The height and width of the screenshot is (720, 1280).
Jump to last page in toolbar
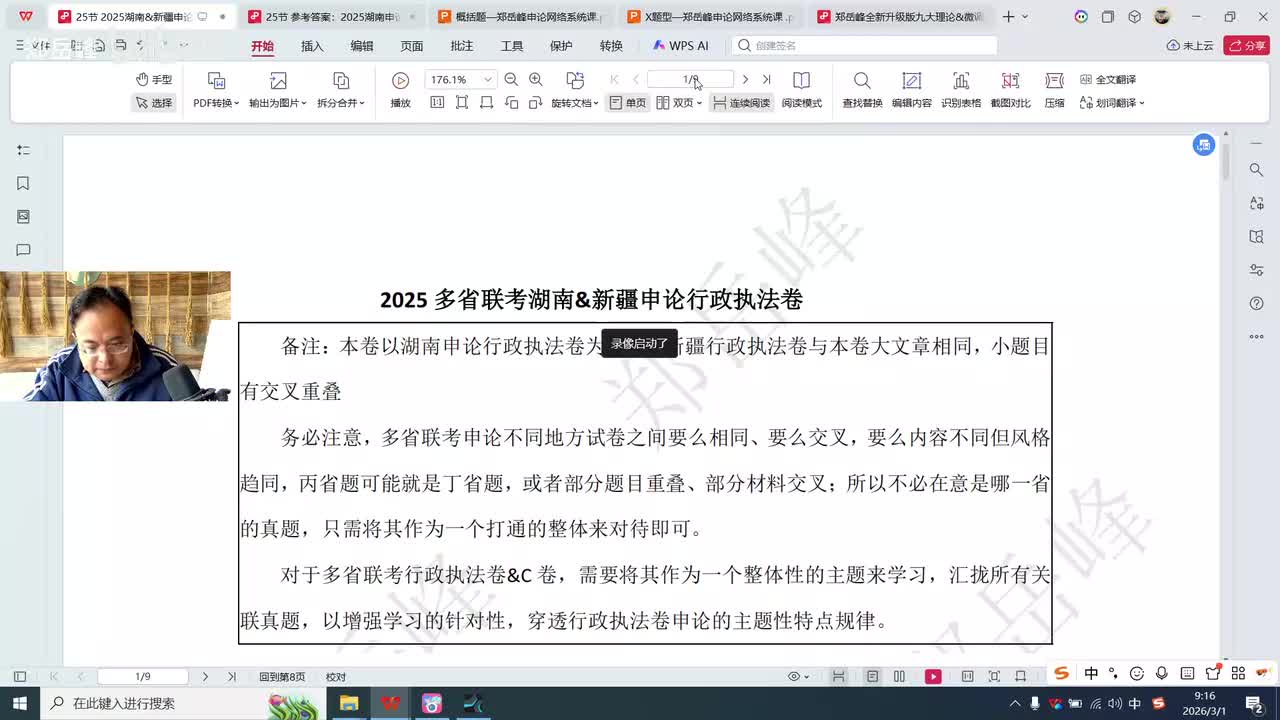pyautogui.click(x=766, y=79)
